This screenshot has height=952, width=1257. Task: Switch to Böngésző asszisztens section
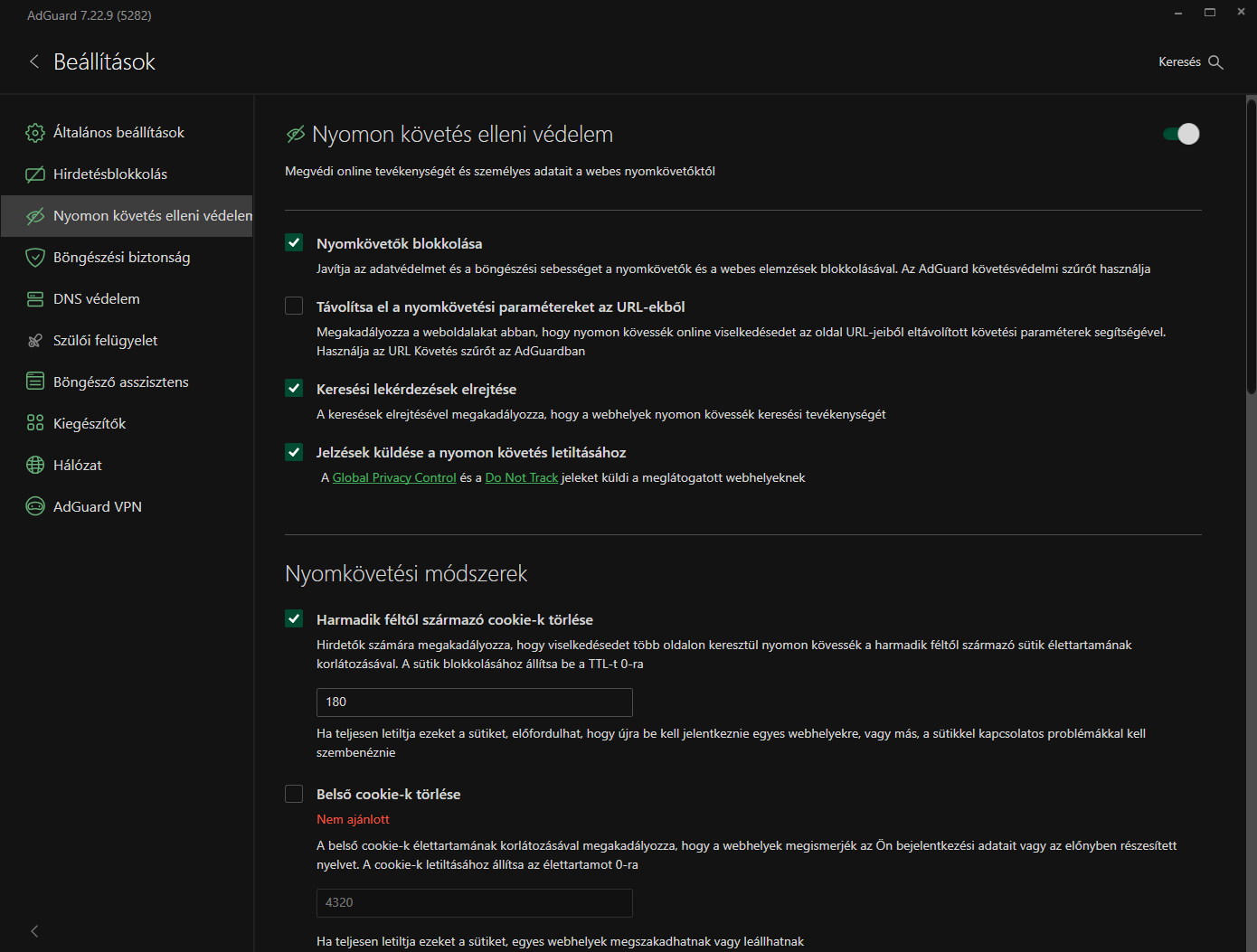tap(127, 382)
